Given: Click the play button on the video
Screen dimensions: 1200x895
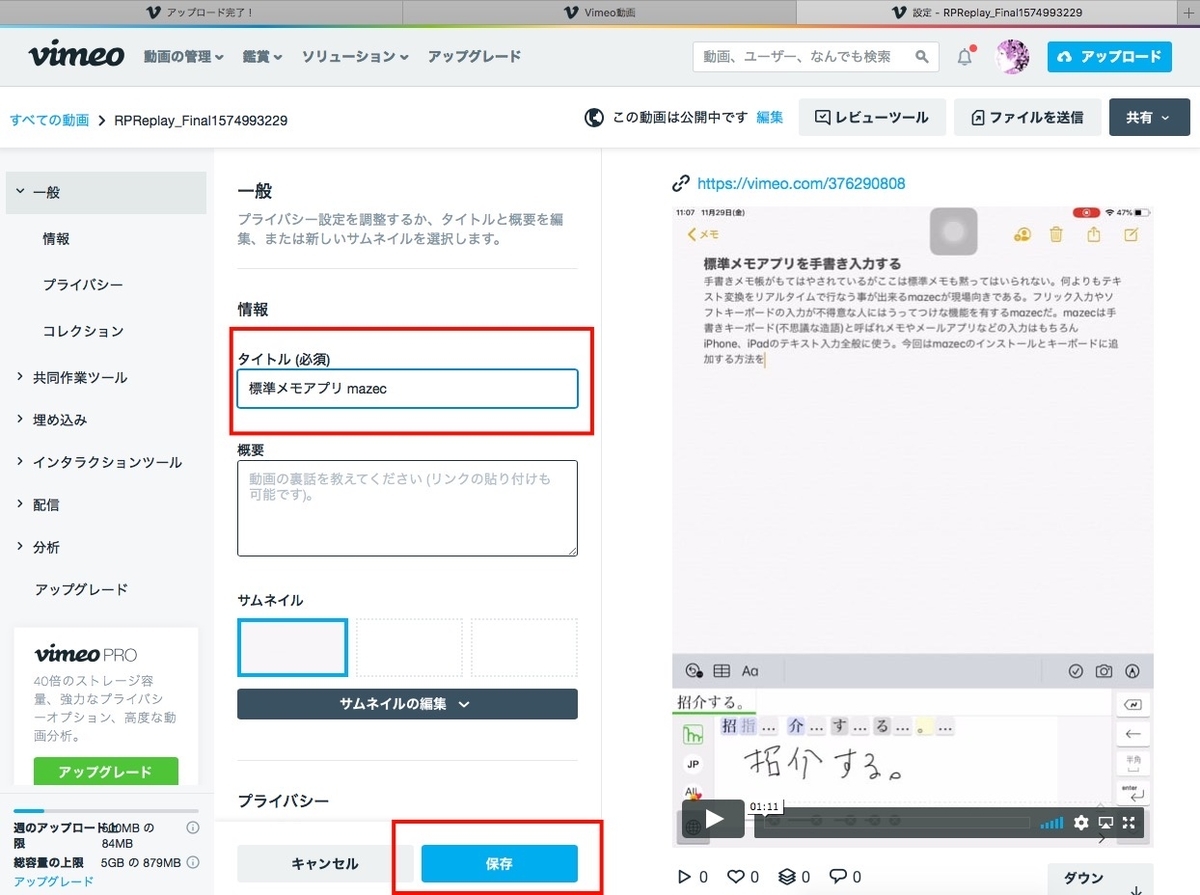Looking at the screenshot, I should [x=714, y=819].
